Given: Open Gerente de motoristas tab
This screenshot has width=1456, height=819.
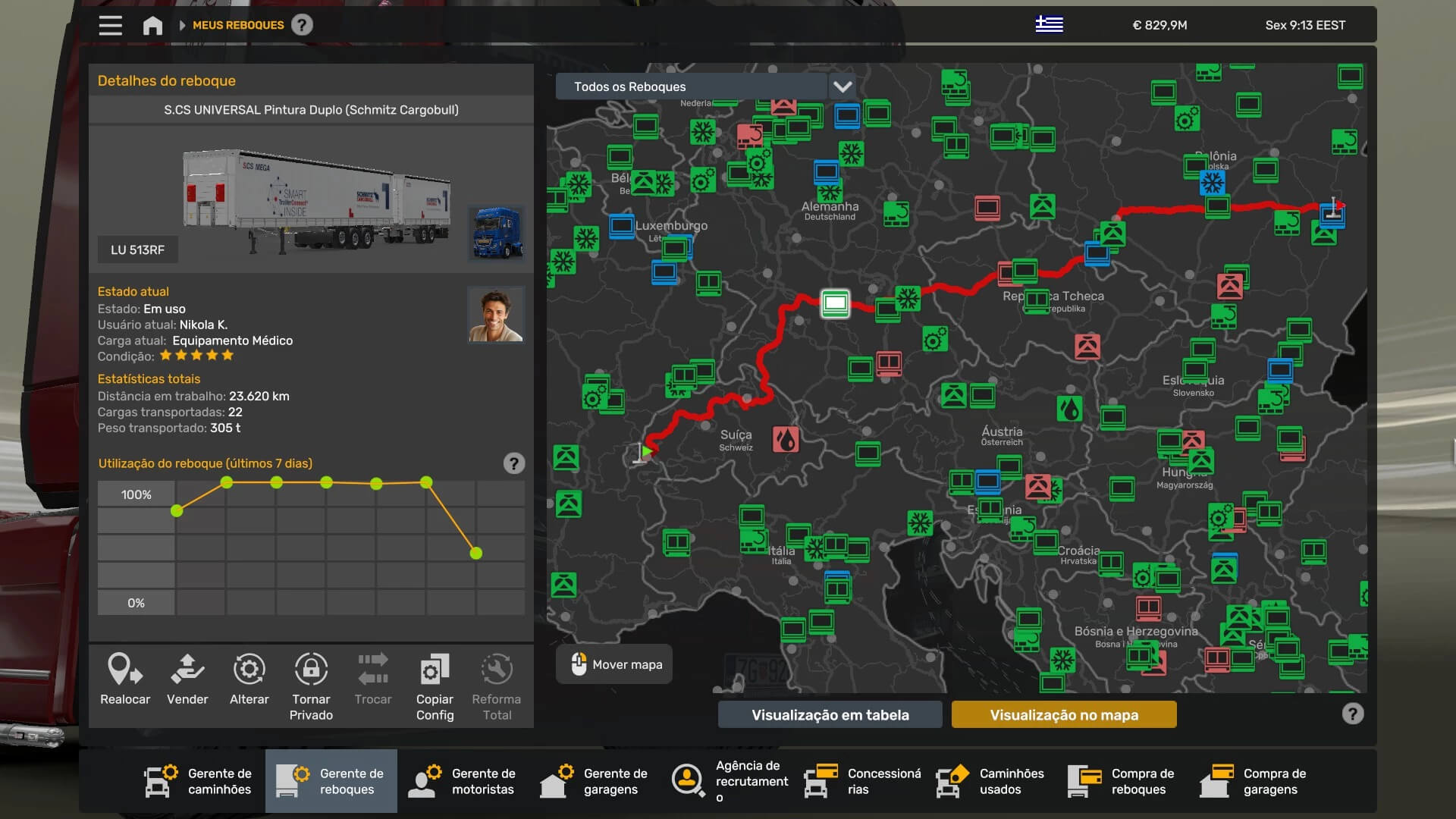Looking at the screenshot, I should (463, 781).
